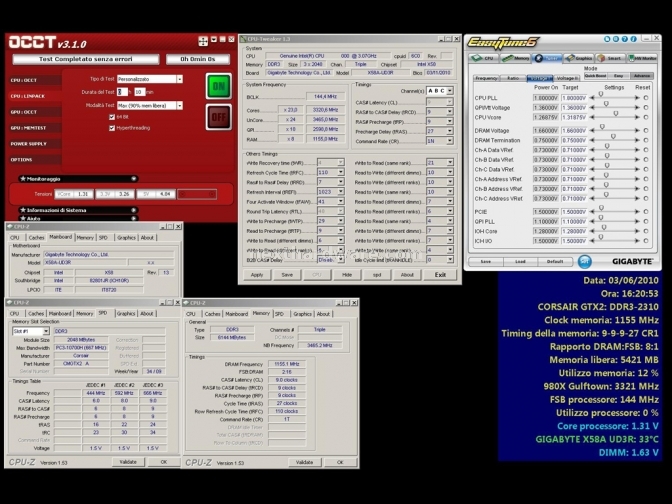Screen dimensions: 672x504
Task: Click left arrow of IOH Core slider
Action: pos(592,231)
